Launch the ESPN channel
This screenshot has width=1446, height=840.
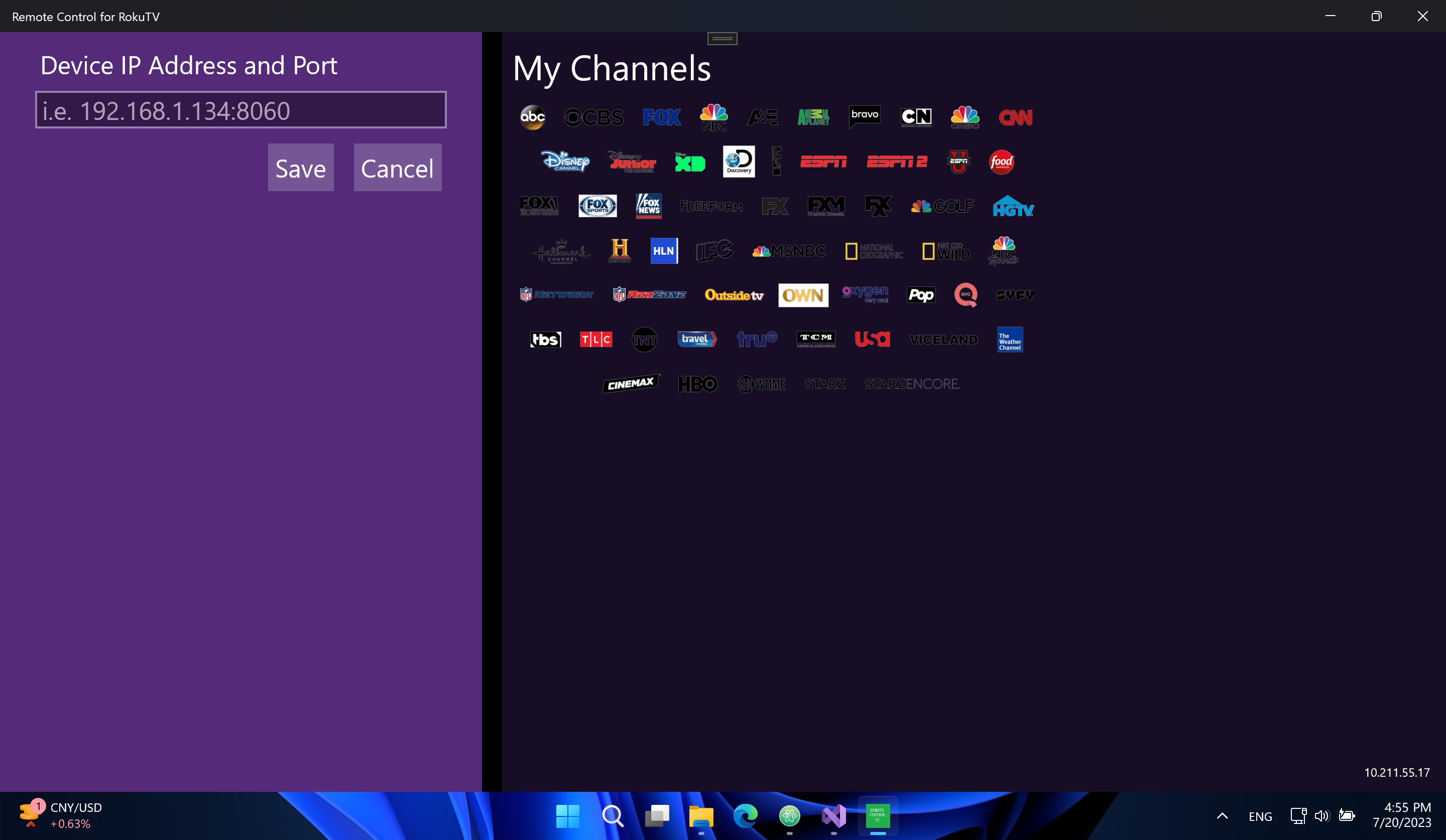[824, 162]
